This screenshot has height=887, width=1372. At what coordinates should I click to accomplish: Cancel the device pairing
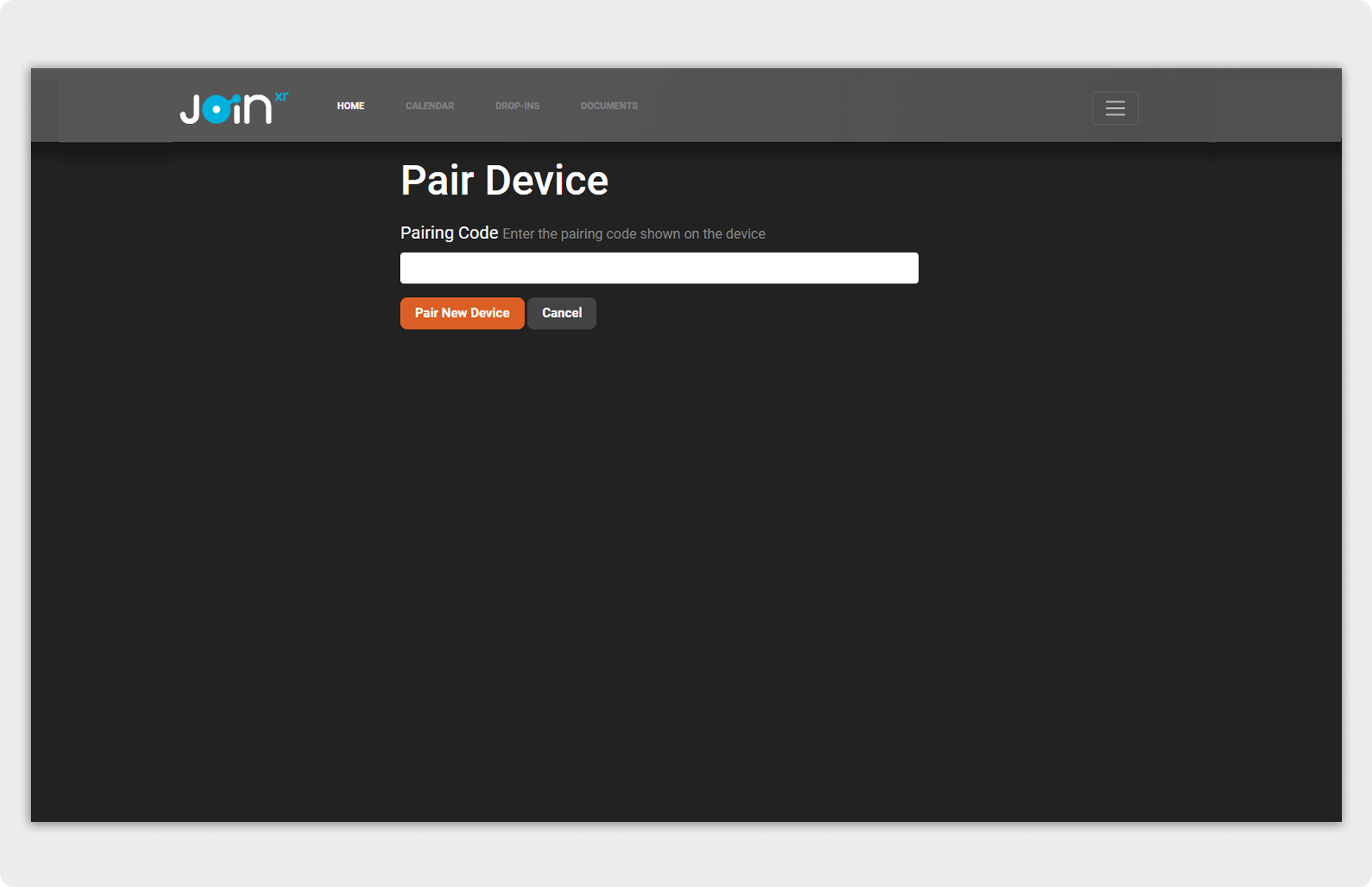tap(561, 313)
